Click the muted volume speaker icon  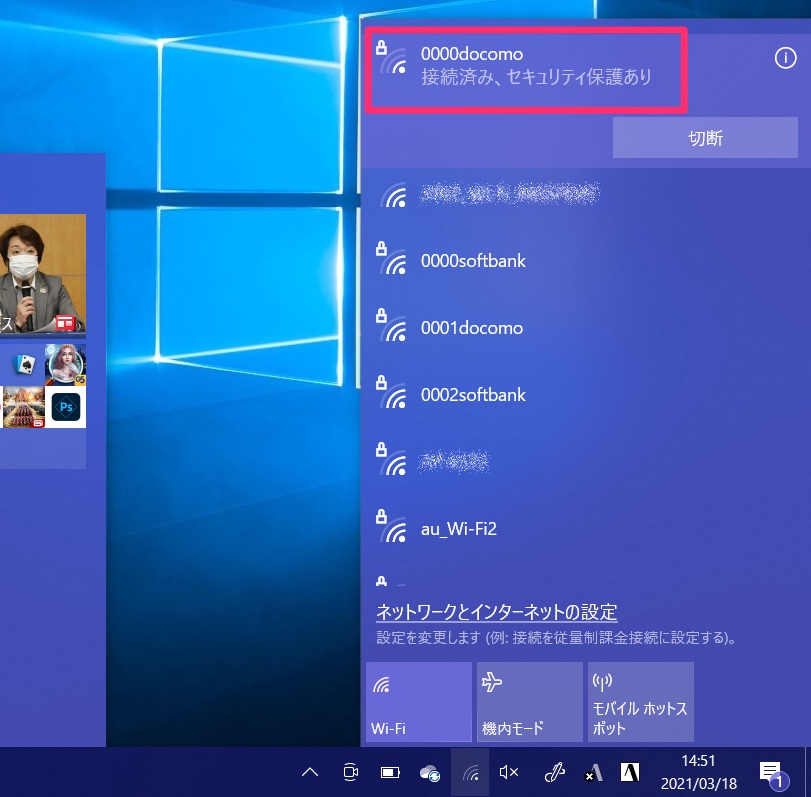pos(509,772)
